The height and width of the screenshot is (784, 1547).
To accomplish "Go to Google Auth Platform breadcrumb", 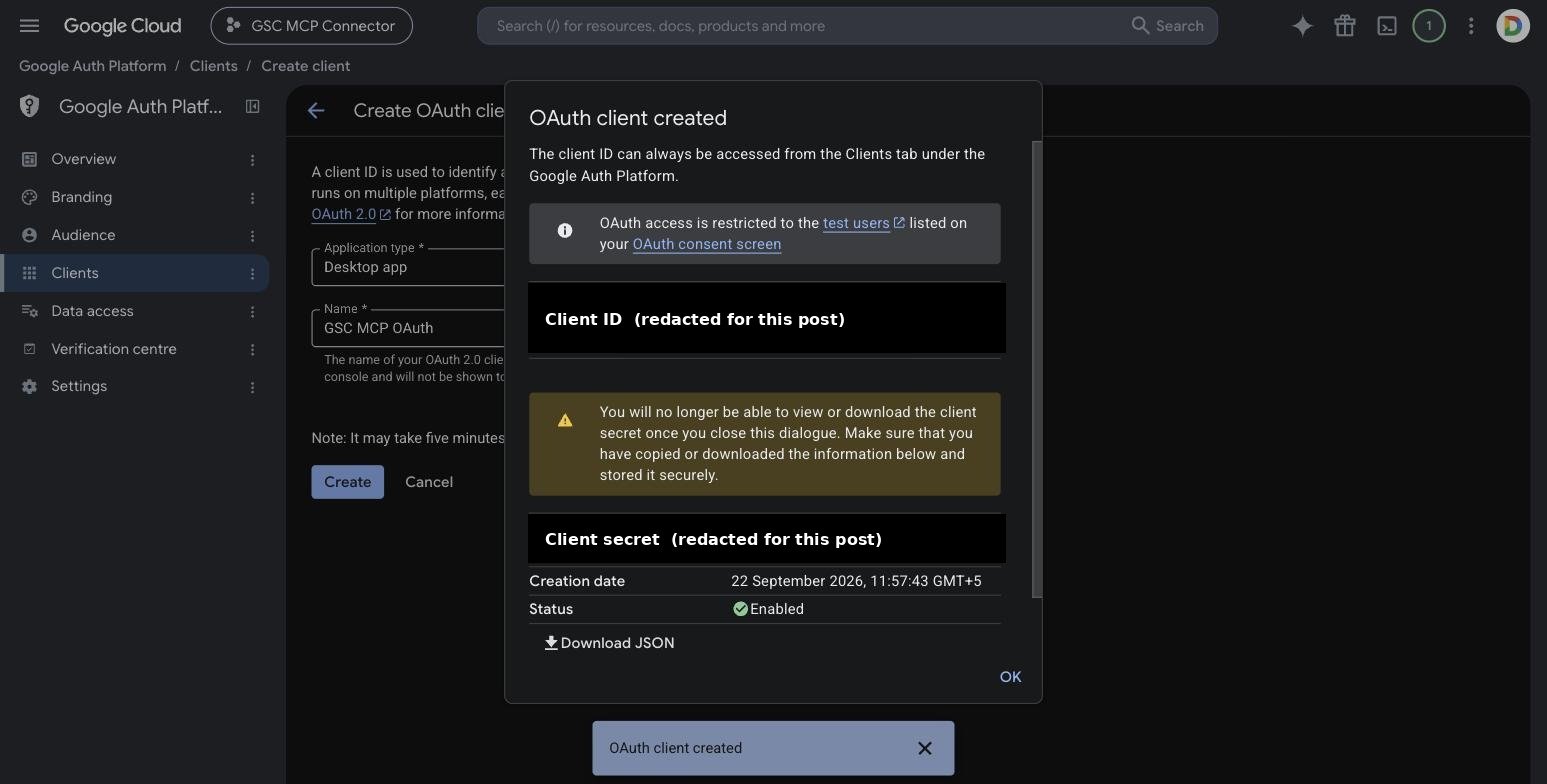I will point(93,66).
